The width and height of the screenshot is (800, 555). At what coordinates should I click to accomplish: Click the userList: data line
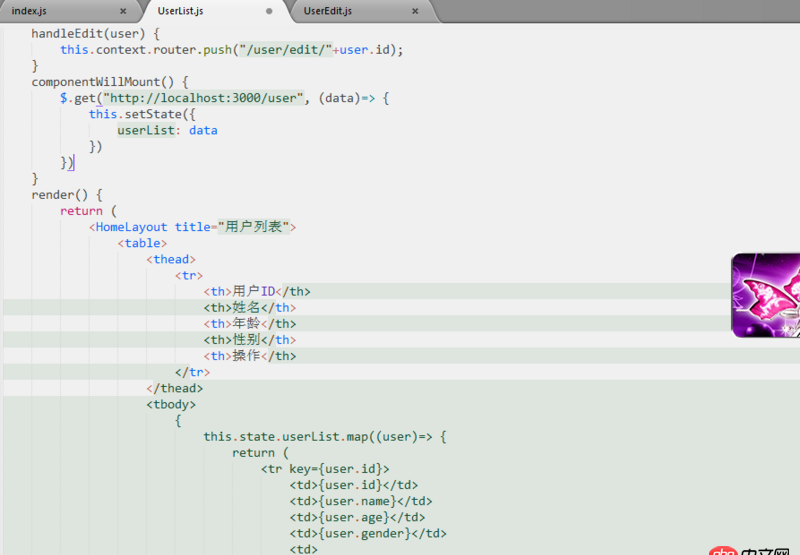167,131
